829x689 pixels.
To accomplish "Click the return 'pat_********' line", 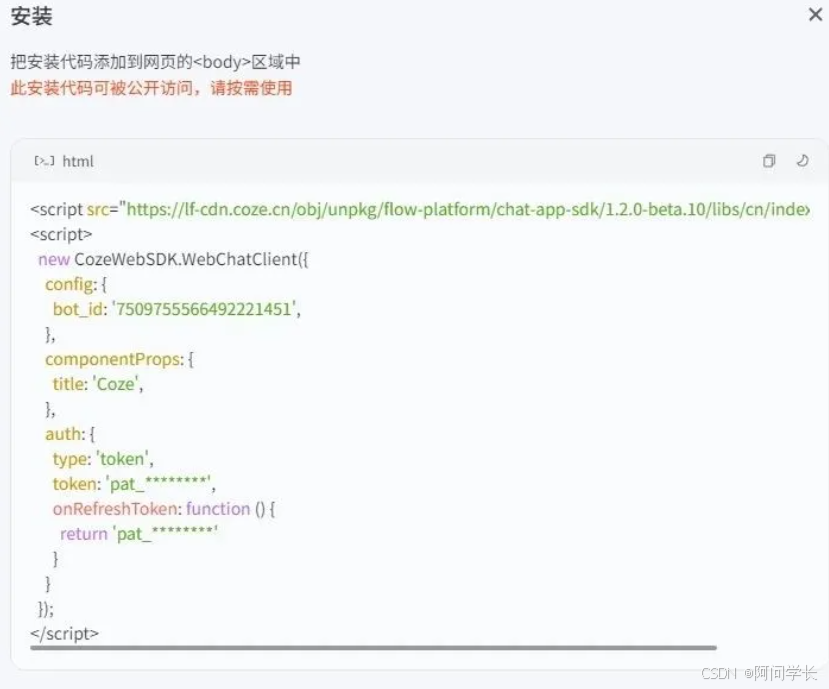I will coord(139,534).
